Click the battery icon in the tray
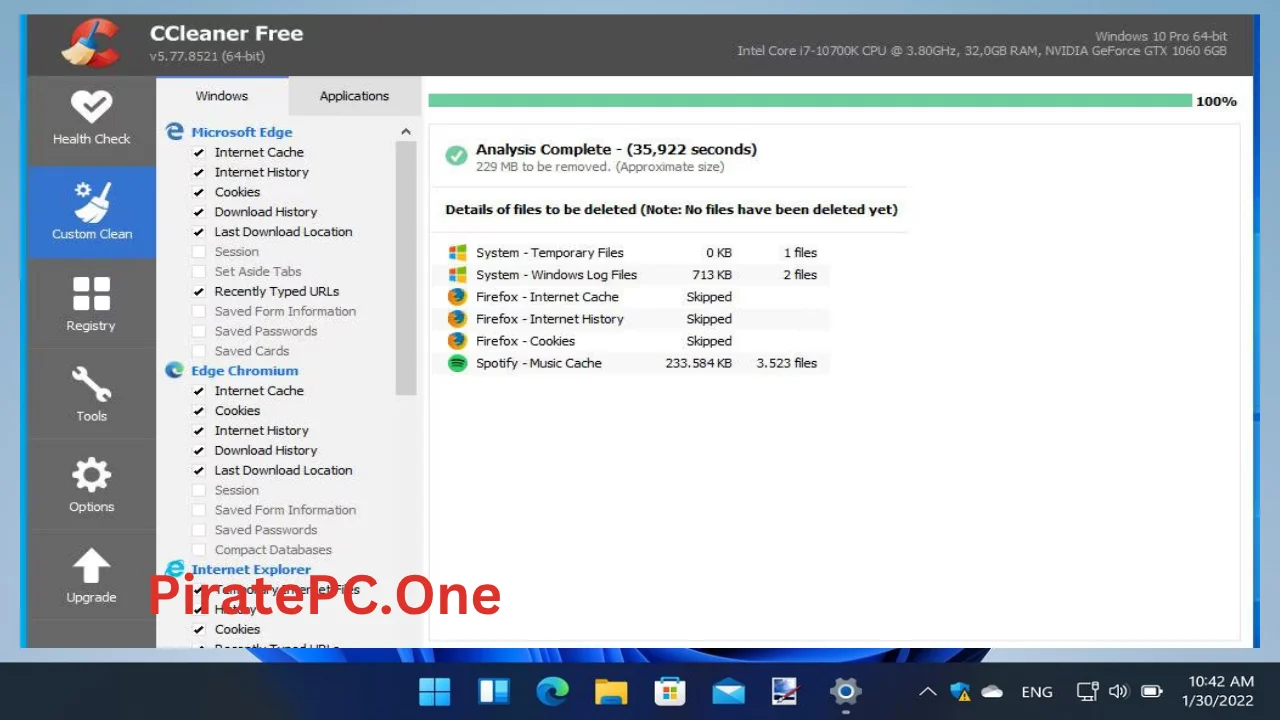 click(x=1152, y=691)
